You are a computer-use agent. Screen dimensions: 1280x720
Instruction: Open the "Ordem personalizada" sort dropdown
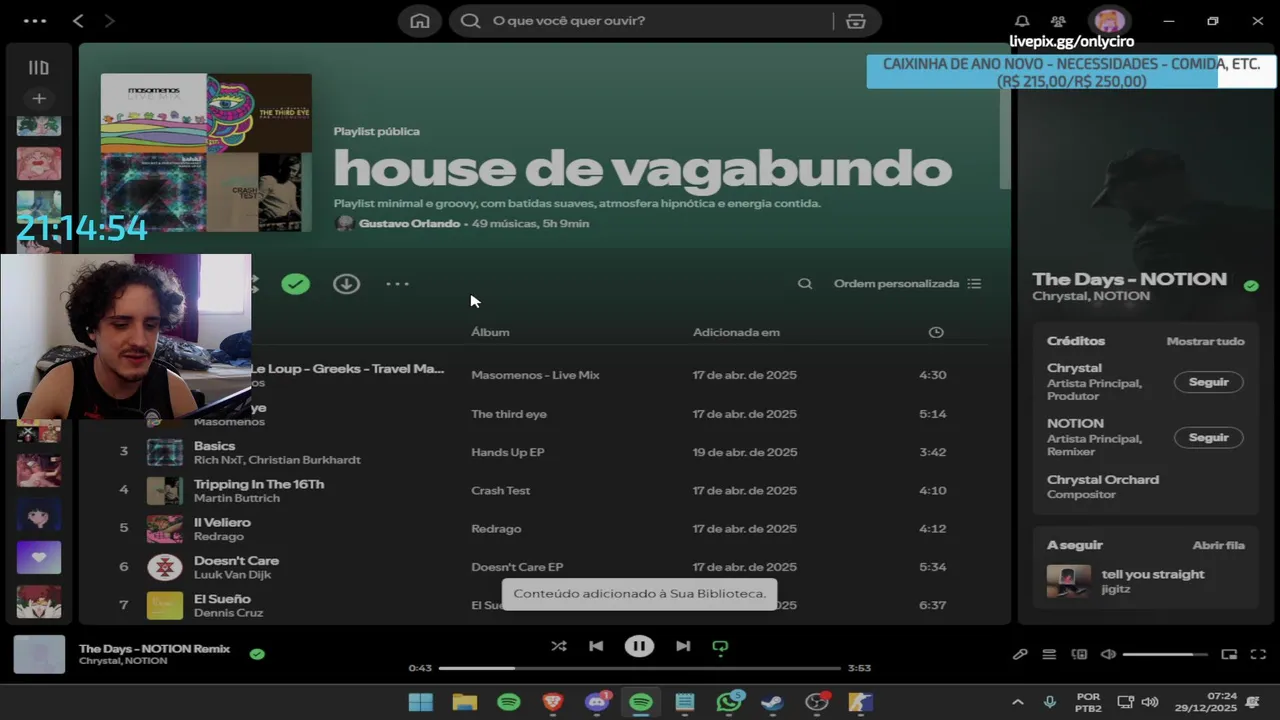[907, 284]
